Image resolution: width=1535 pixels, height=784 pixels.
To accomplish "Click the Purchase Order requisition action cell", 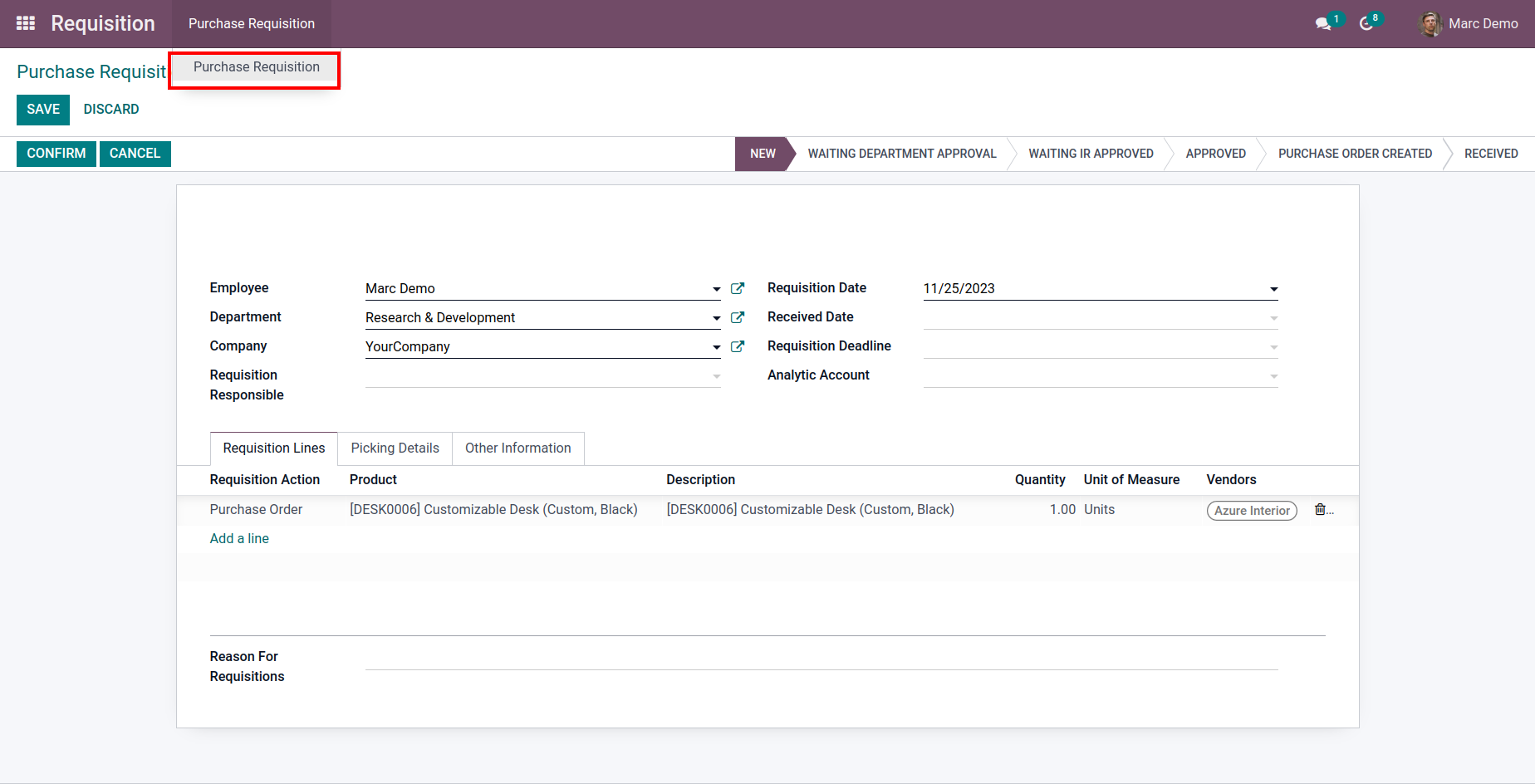I will pyautogui.click(x=256, y=509).
